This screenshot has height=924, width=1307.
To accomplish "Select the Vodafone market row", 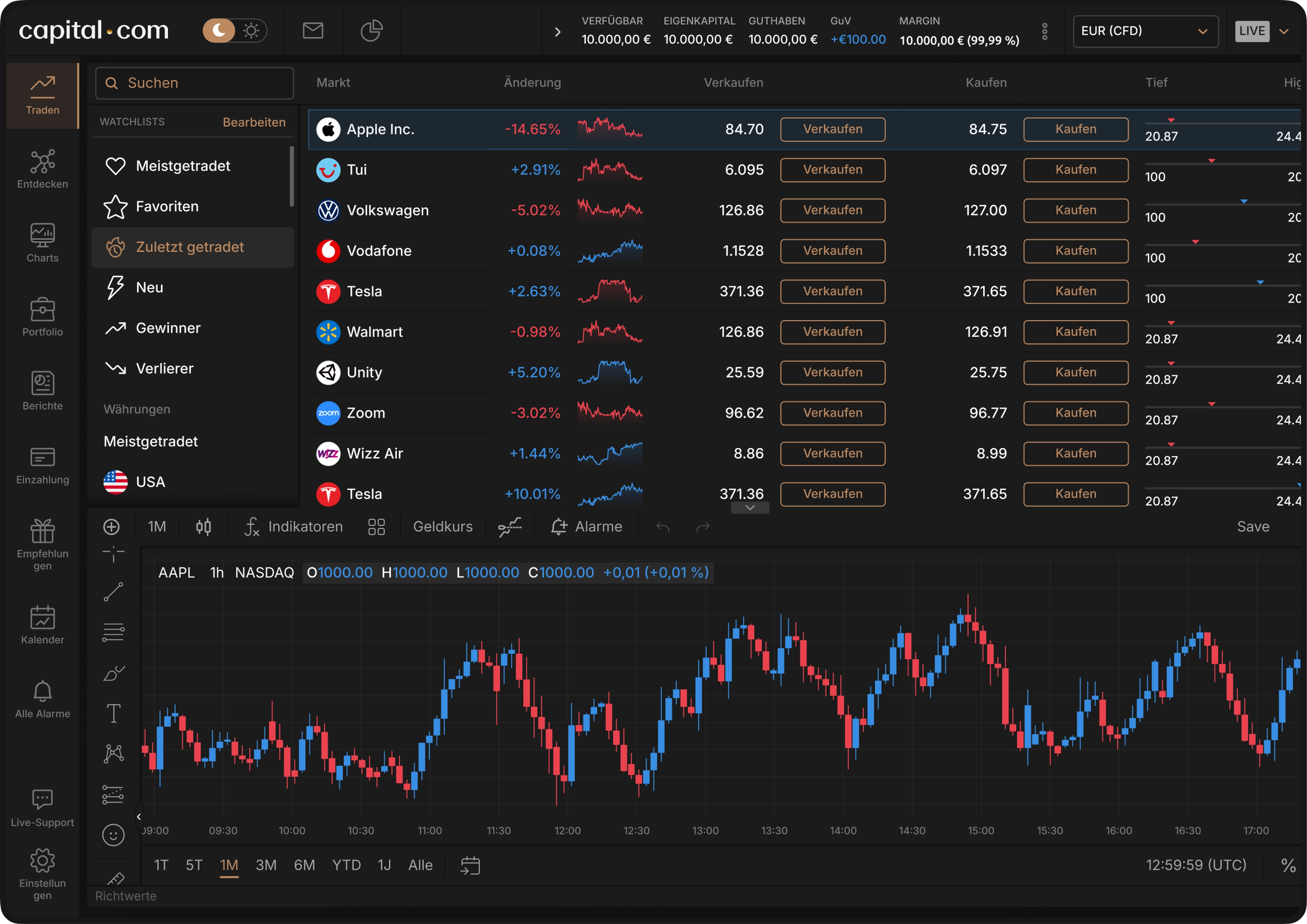I will 804,251.
